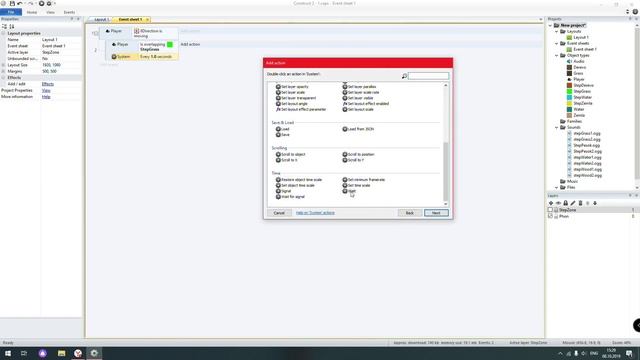Click the Effects link in Properties
This screenshot has height=360, width=640.
pyautogui.click(x=48, y=84)
